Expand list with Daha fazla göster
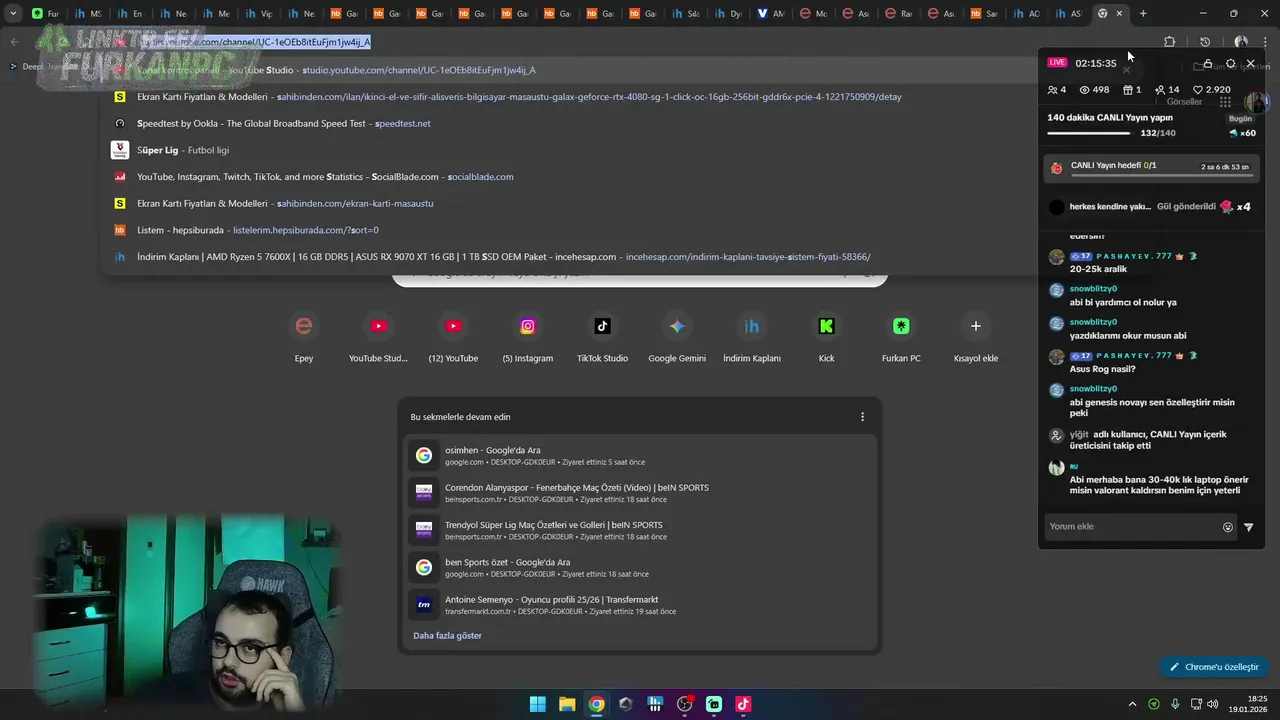Image resolution: width=1280 pixels, height=720 pixels. point(447,636)
